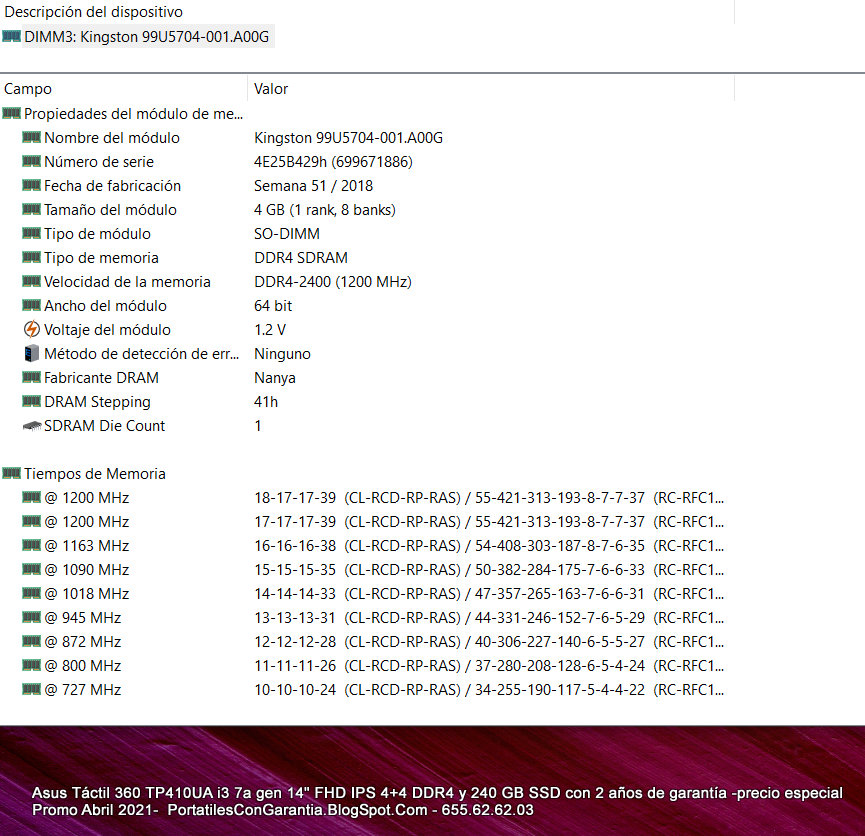Image resolution: width=865 pixels, height=836 pixels.
Task: Click the SDRAM Die Count chip icon
Action: pos(32,425)
